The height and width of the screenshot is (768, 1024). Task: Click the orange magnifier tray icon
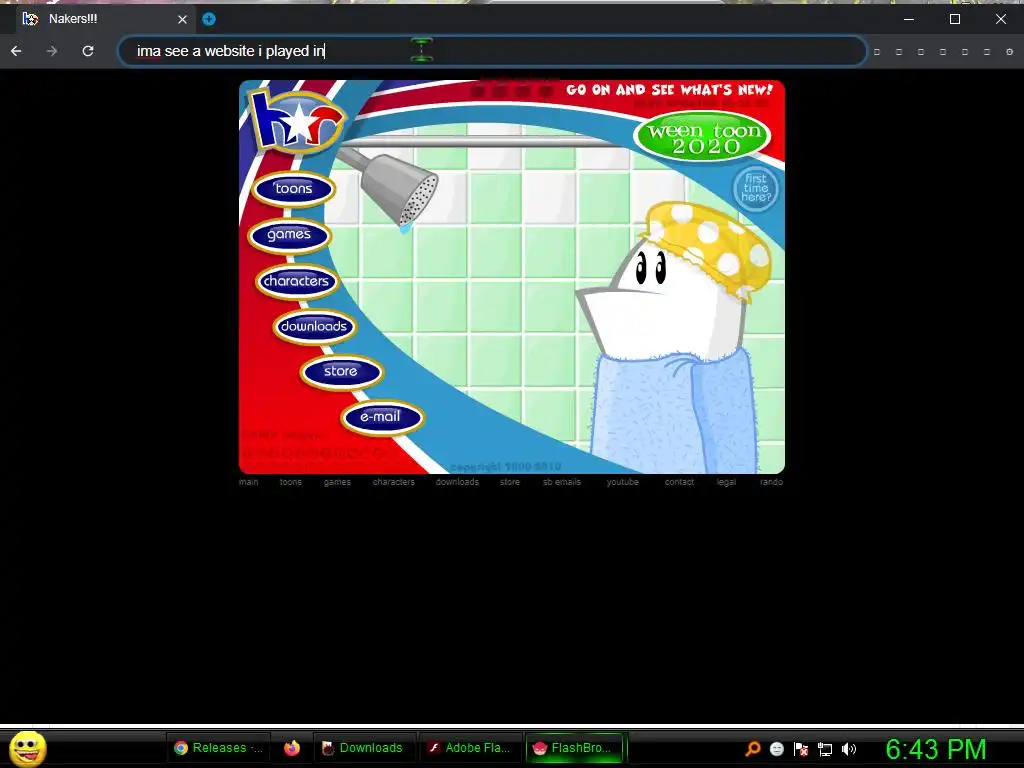tap(753, 749)
